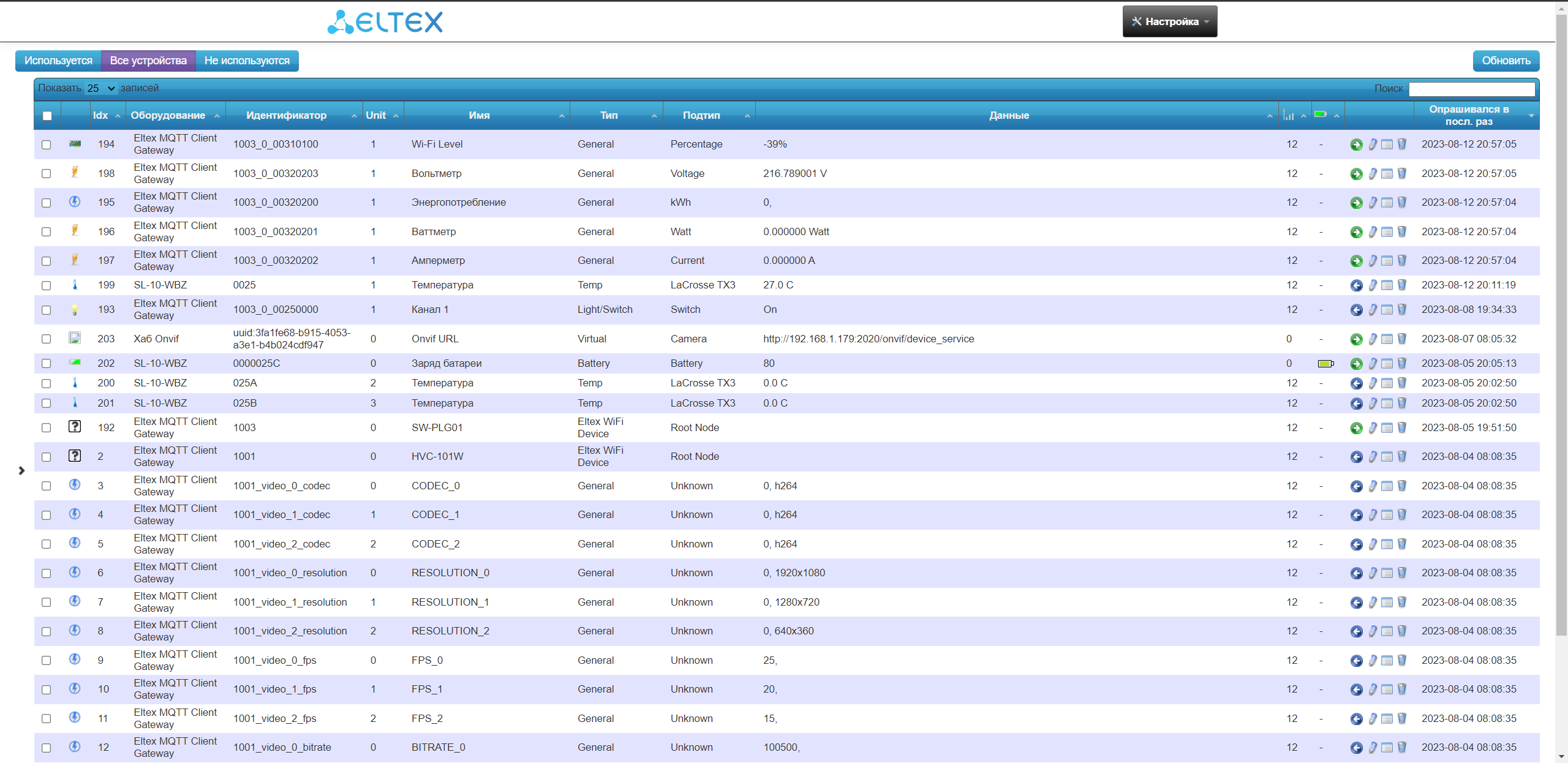The height and width of the screenshot is (763, 1568).
Task: Click blue back-arrow icon in CODEC_0 row
Action: (1356, 486)
